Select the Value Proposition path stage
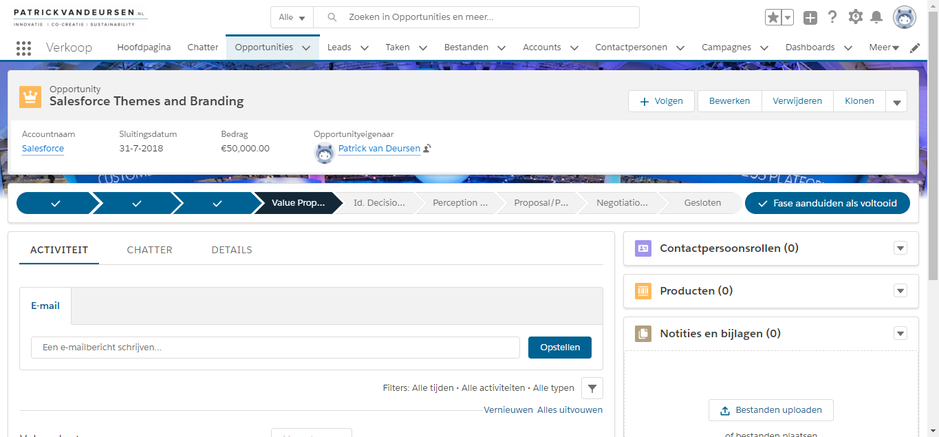 (298, 204)
